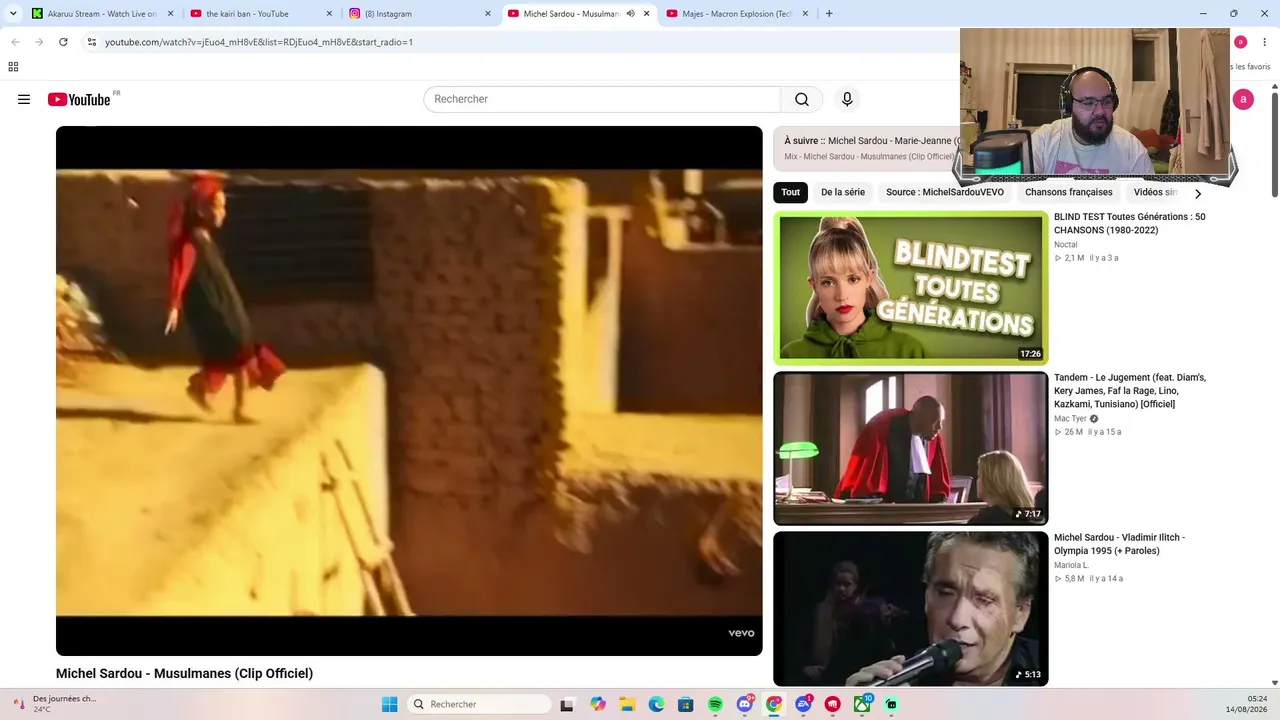This screenshot has height=720, width=1280.
Task: Open Discord from the taskbar
Action: pos(745,704)
